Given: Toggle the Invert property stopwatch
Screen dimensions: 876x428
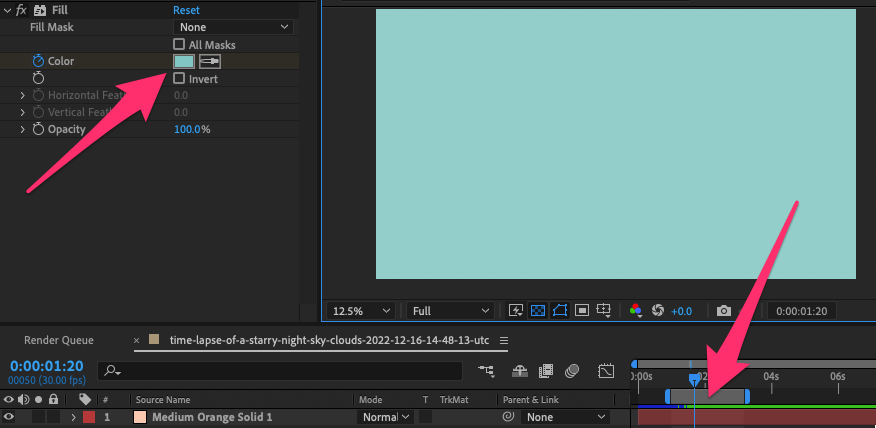Looking at the screenshot, I should (x=38, y=79).
